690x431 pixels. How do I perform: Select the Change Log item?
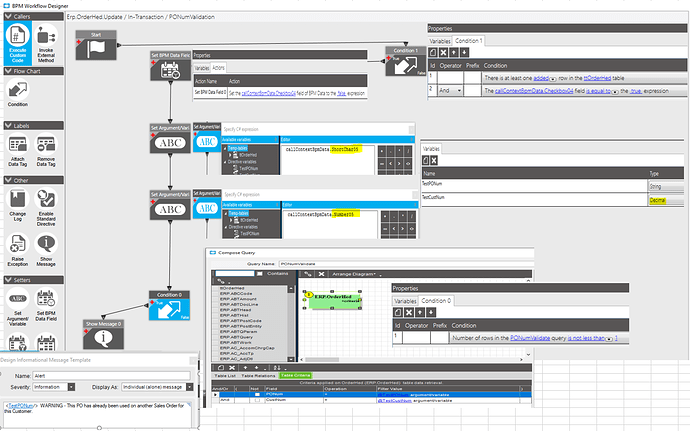pos(18,204)
